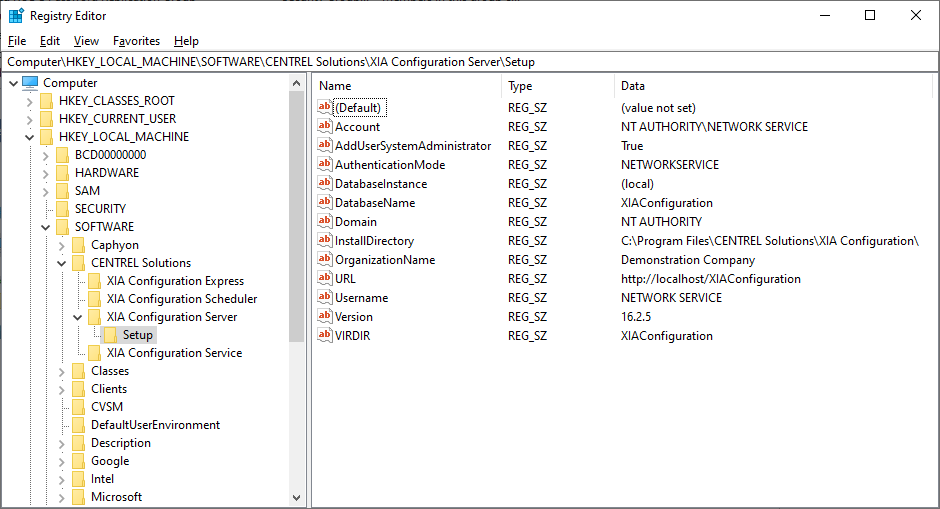Screen dimensions: 940x509
Task: Collapse the CENTREL Solutions key
Action: (62, 263)
